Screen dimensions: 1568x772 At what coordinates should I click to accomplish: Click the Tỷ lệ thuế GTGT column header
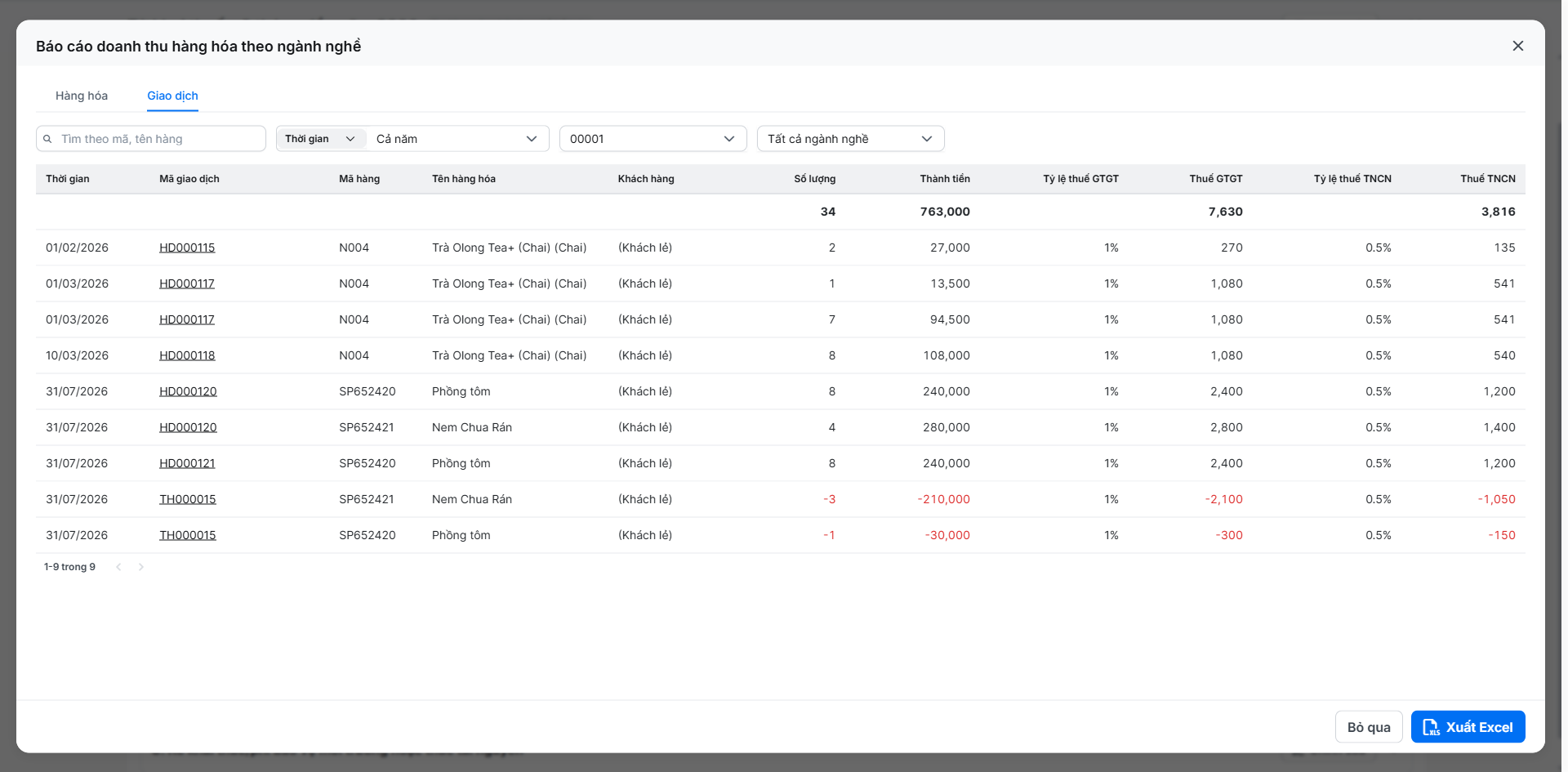(x=1080, y=179)
